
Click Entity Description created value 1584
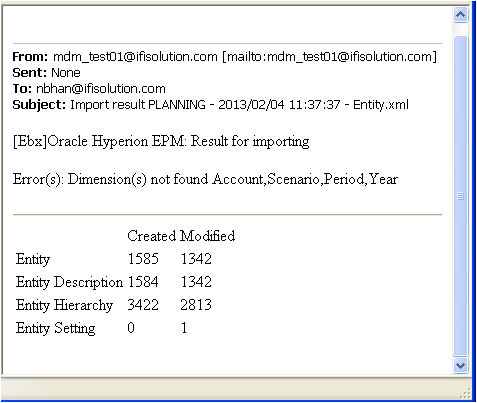pos(143,282)
